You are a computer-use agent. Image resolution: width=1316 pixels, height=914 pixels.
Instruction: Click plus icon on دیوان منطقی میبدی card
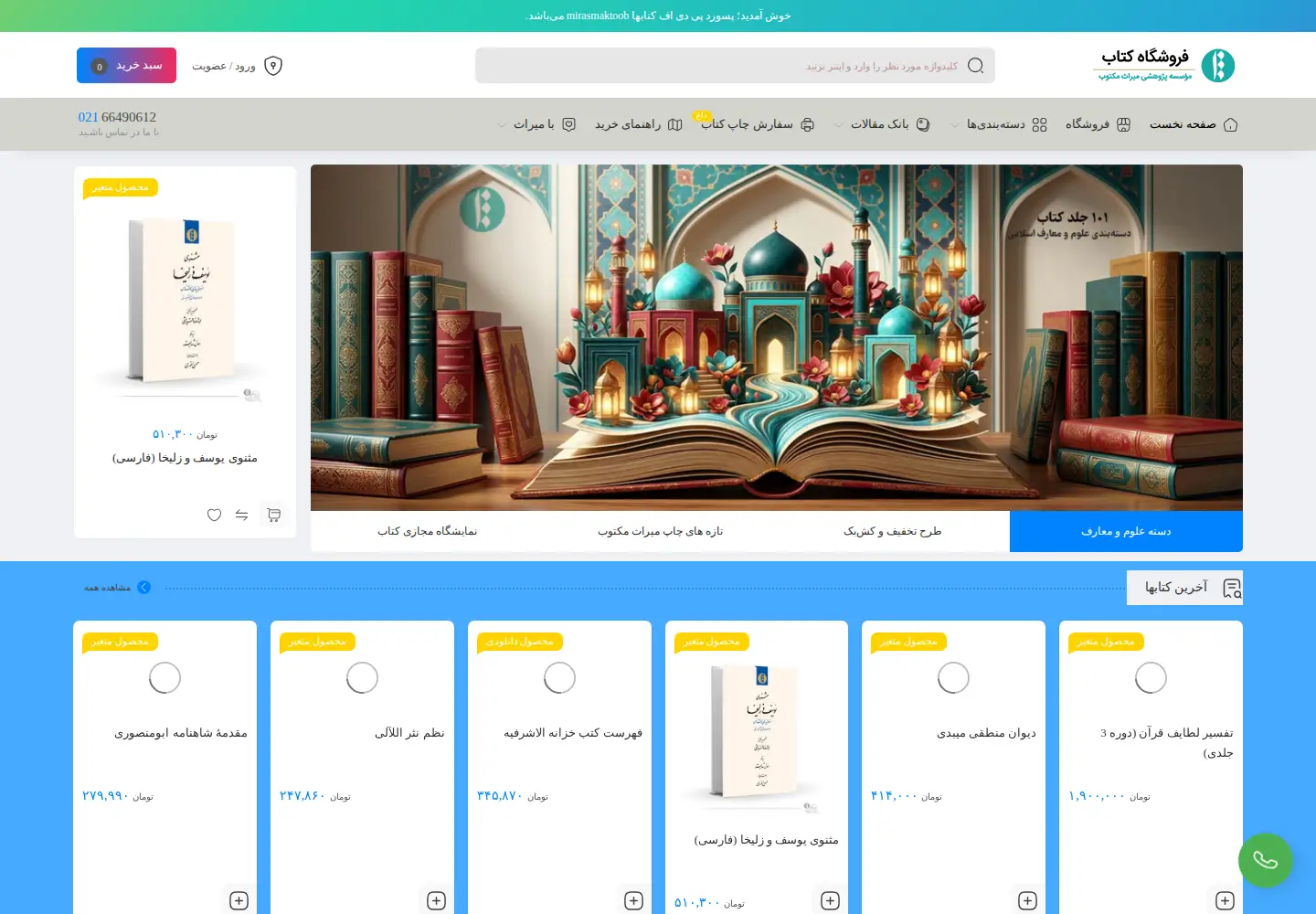(1027, 900)
